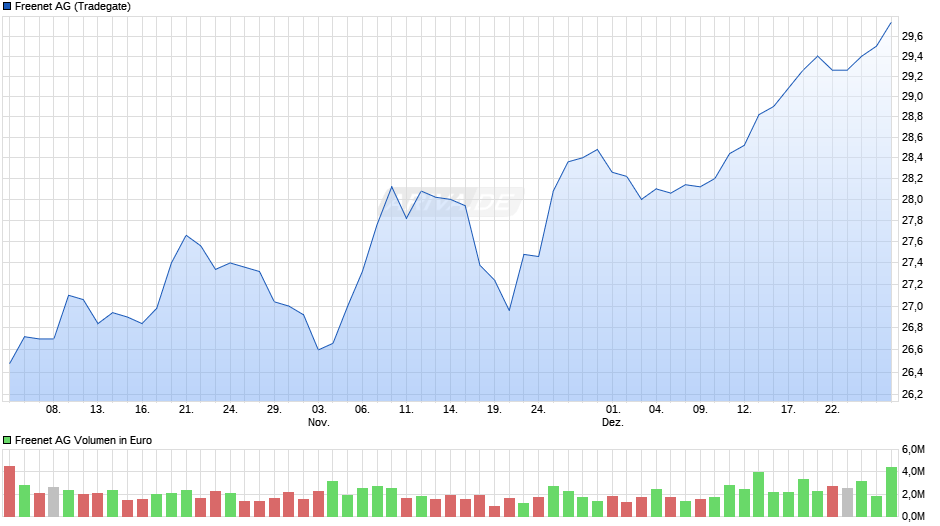Click the 28,0 price axis label
The image size is (940, 526).
[912, 199]
